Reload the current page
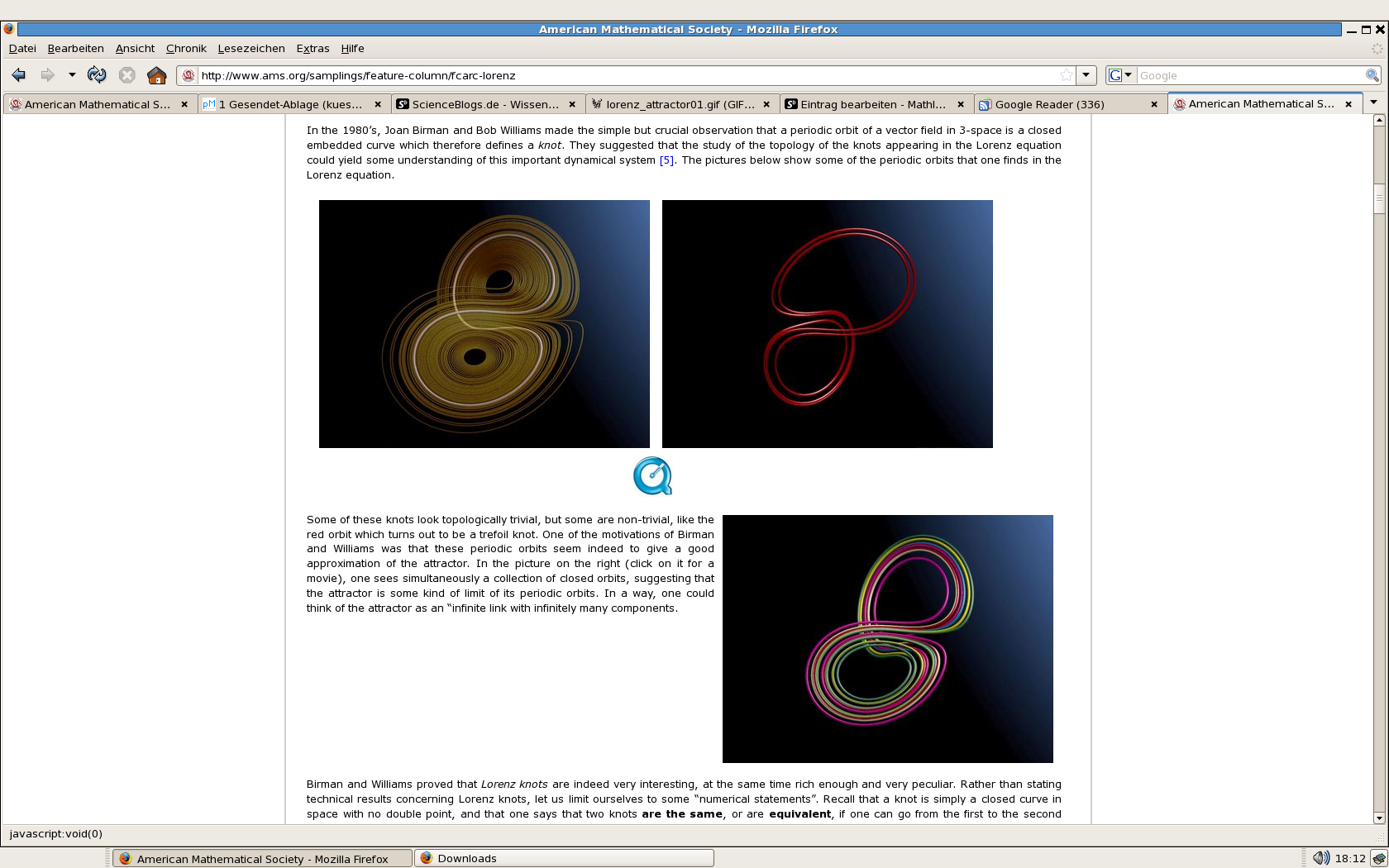Viewport: 1389px width, 868px height. tap(97, 75)
